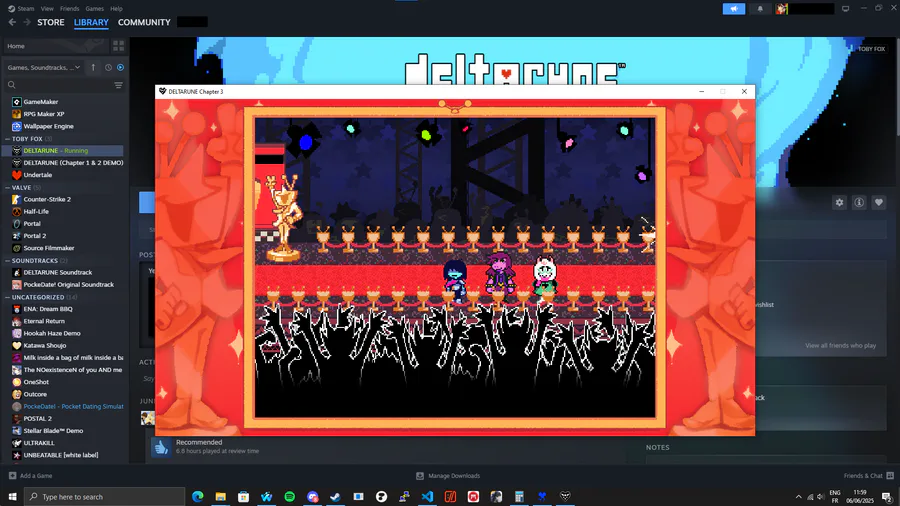Click View all friends who play
This screenshot has height=506, width=900.
(840, 345)
